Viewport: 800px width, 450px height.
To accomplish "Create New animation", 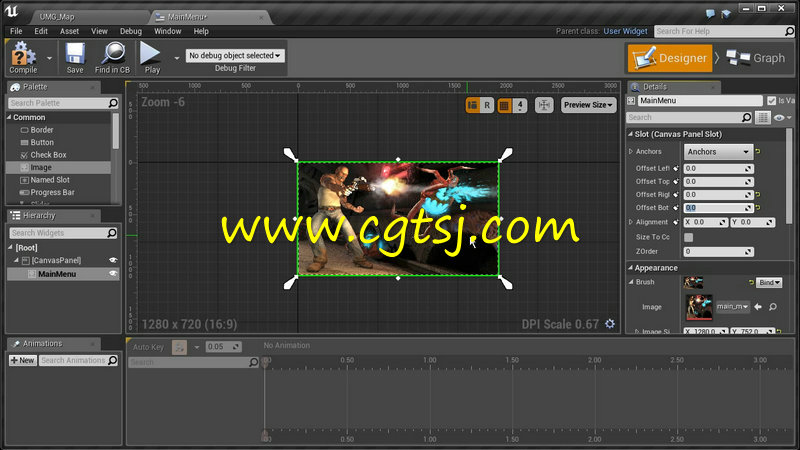I will [x=22, y=360].
